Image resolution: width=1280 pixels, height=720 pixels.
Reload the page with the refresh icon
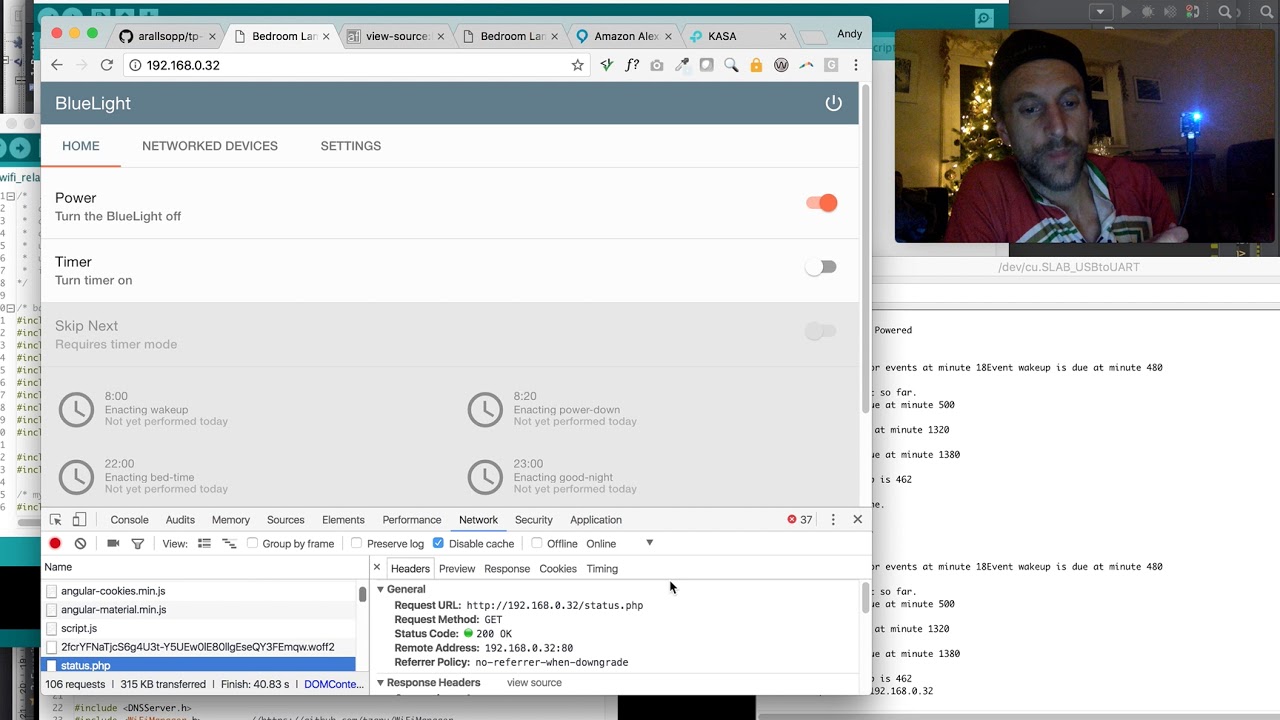coord(106,65)
